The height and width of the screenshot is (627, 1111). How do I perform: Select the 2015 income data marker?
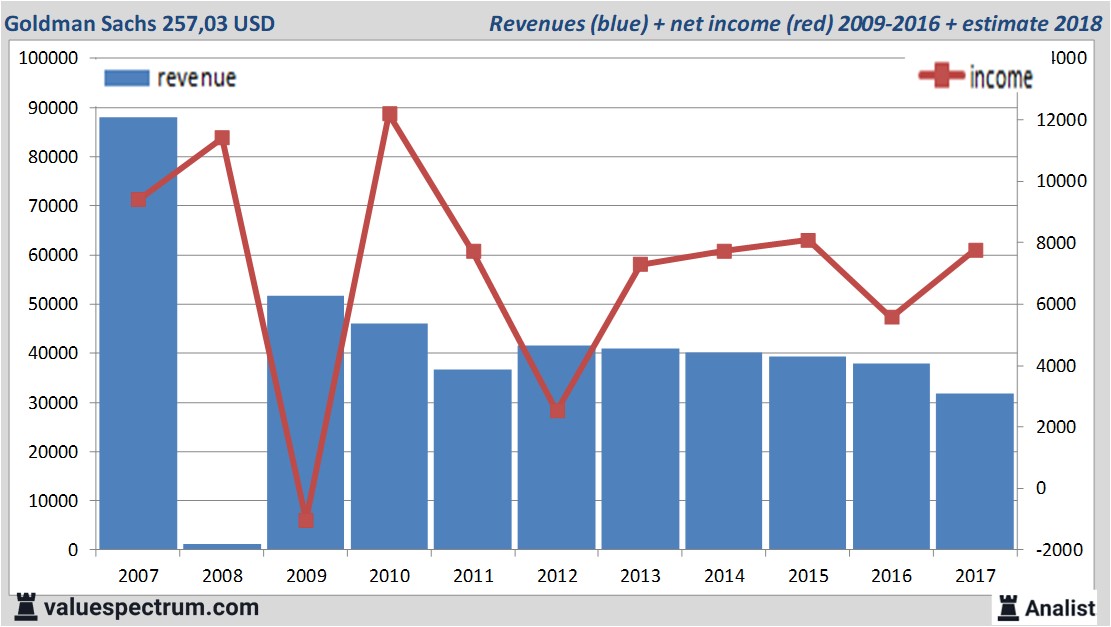[808, 240]
